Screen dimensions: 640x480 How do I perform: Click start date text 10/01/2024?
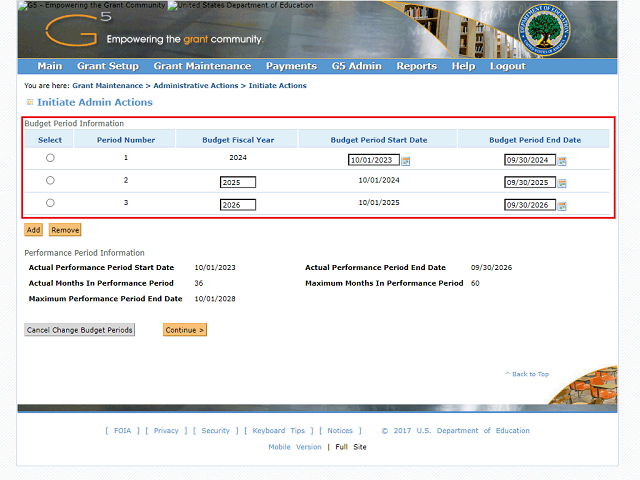(379, 180)
